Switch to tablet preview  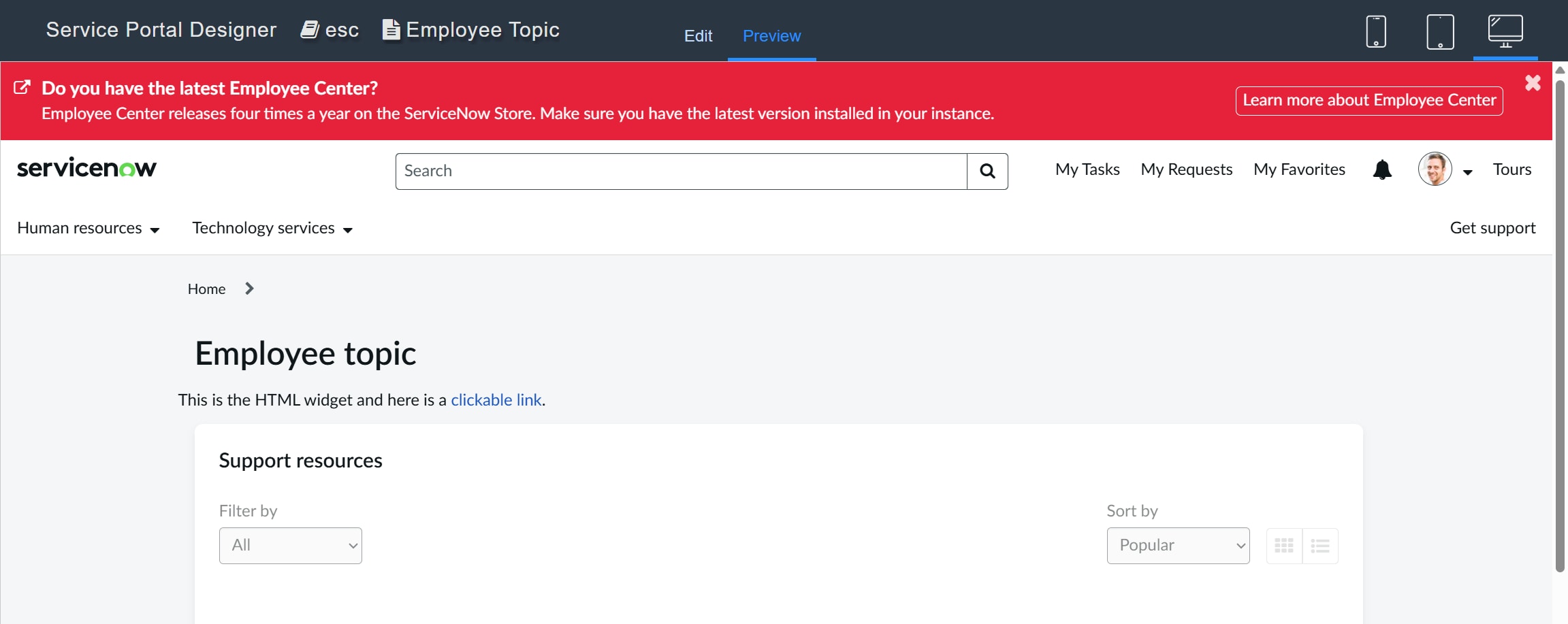tap(1440, 31)
